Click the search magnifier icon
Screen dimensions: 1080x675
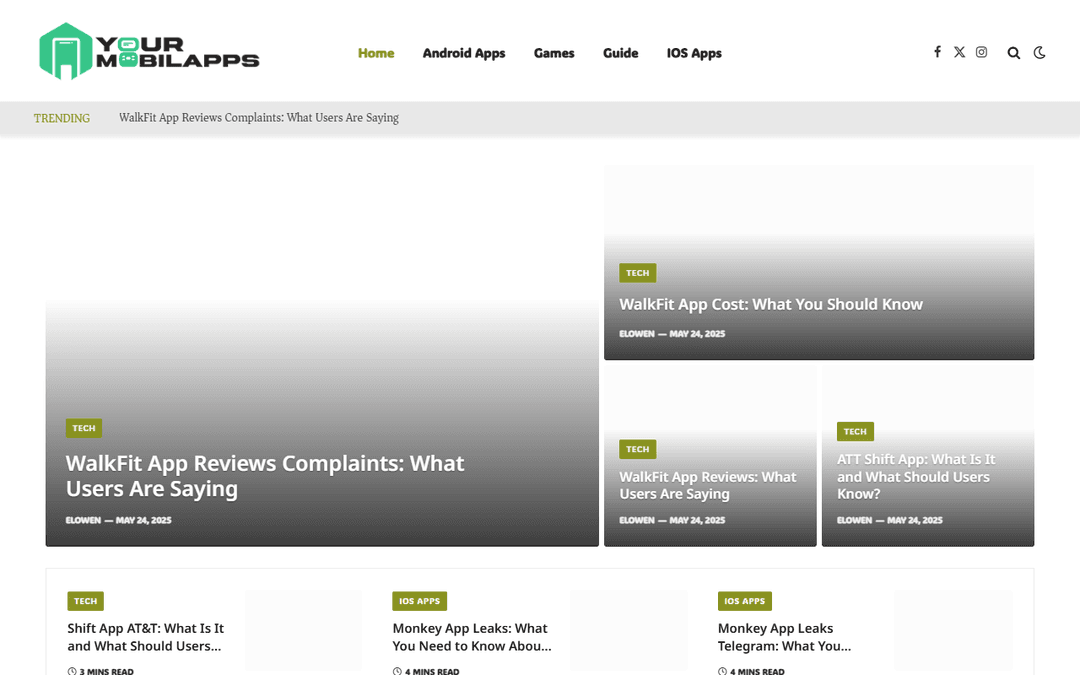[x=1014, y=53]
